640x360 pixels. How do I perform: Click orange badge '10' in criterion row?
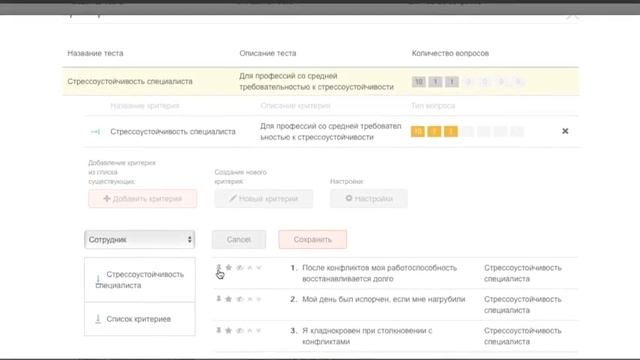point(418,131)
